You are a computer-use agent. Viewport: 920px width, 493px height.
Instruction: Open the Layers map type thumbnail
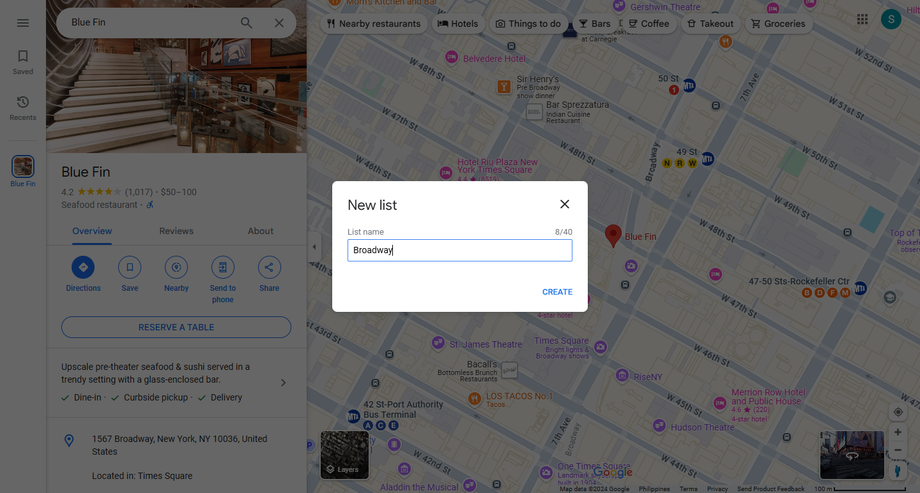(344, 455)
